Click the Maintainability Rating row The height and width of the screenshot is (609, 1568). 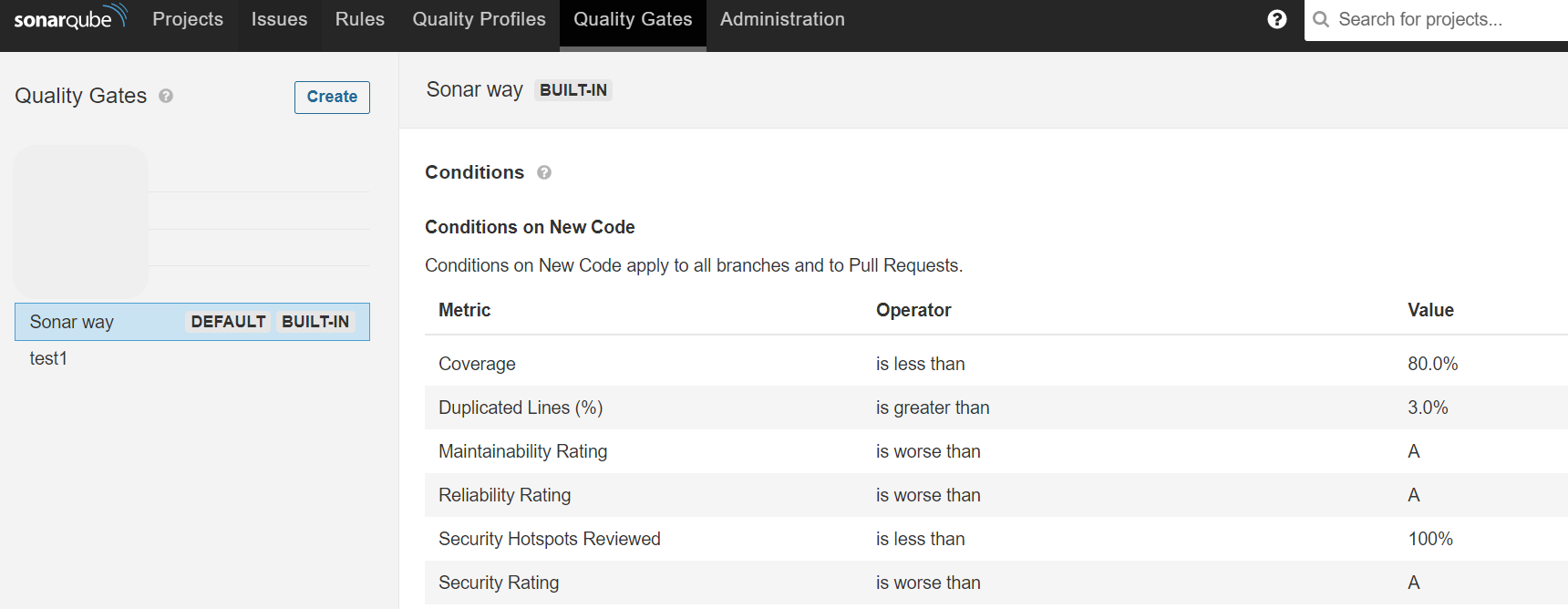tap(522, 451)
